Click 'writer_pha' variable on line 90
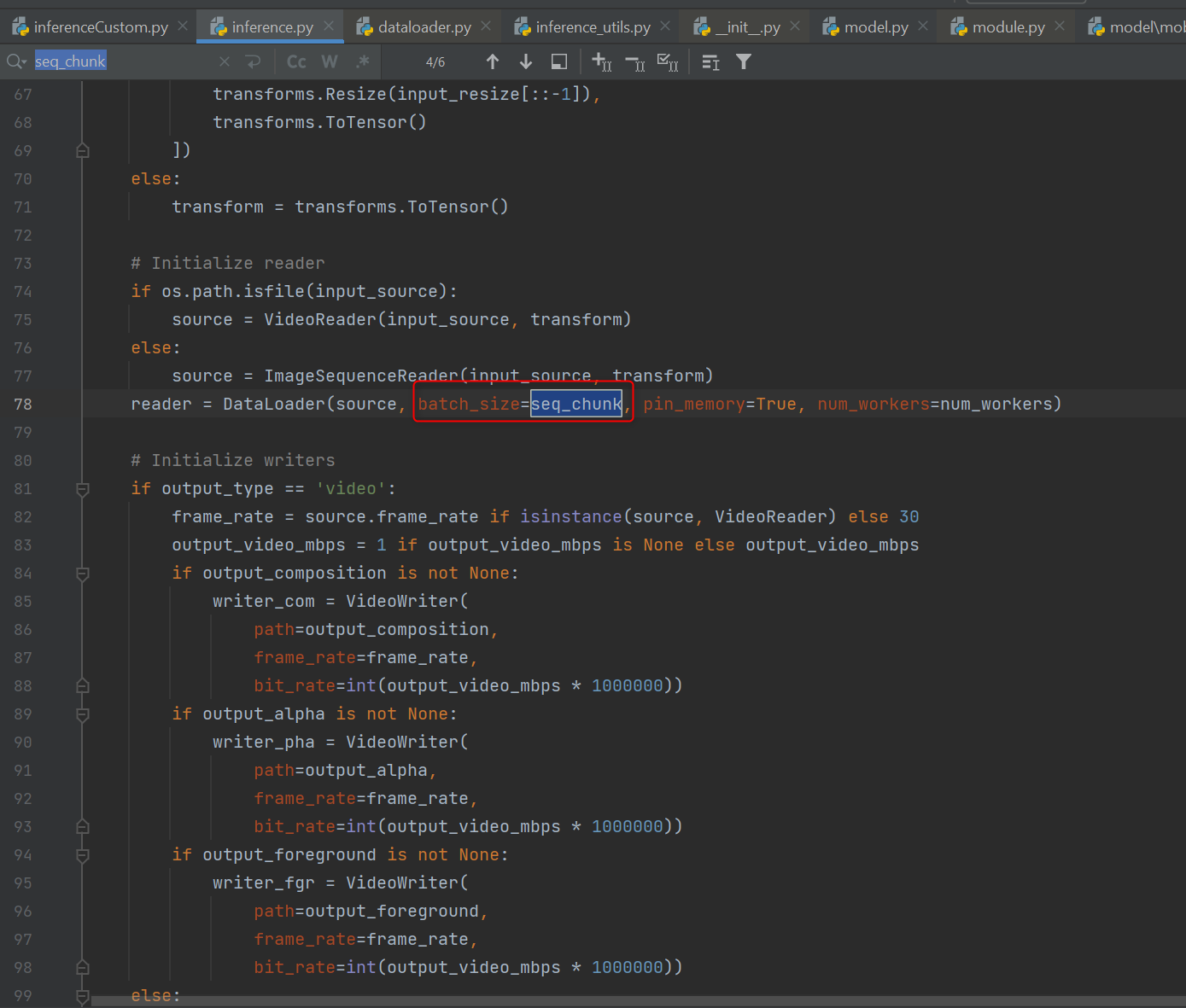The image size is (1186, 1008). point(264,742)
